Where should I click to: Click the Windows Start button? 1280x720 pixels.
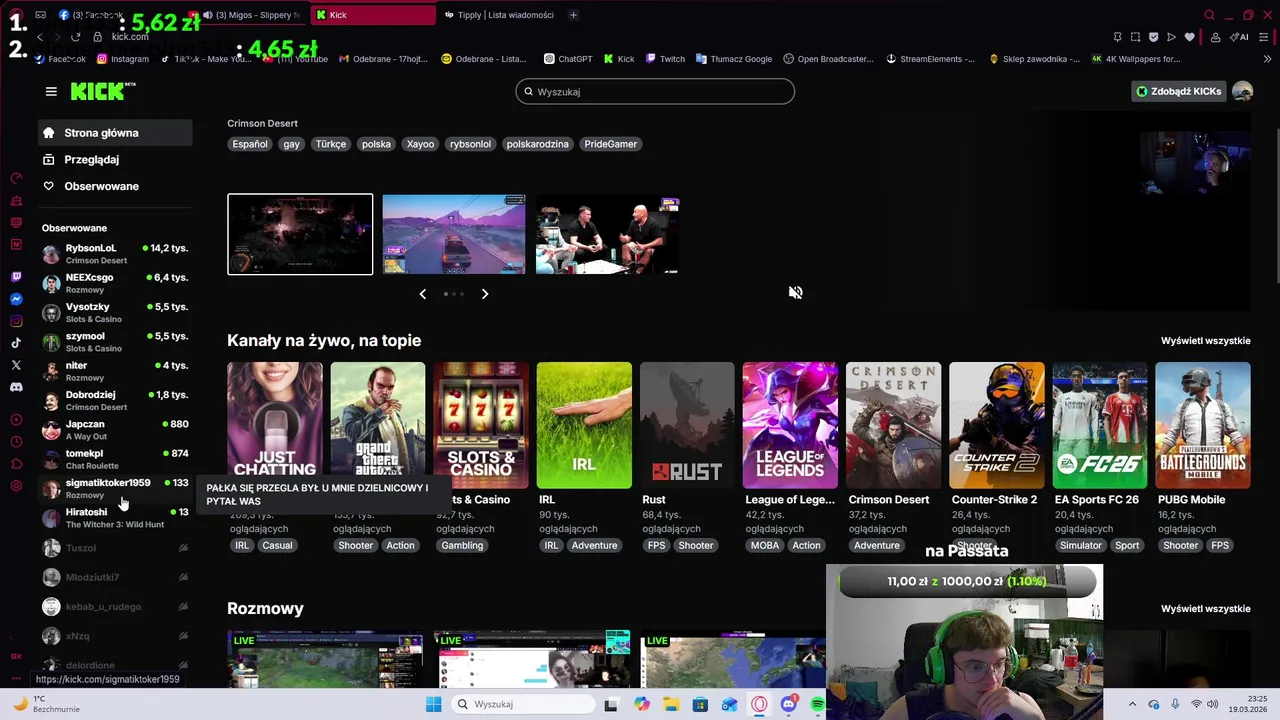[x=433, y=704]
